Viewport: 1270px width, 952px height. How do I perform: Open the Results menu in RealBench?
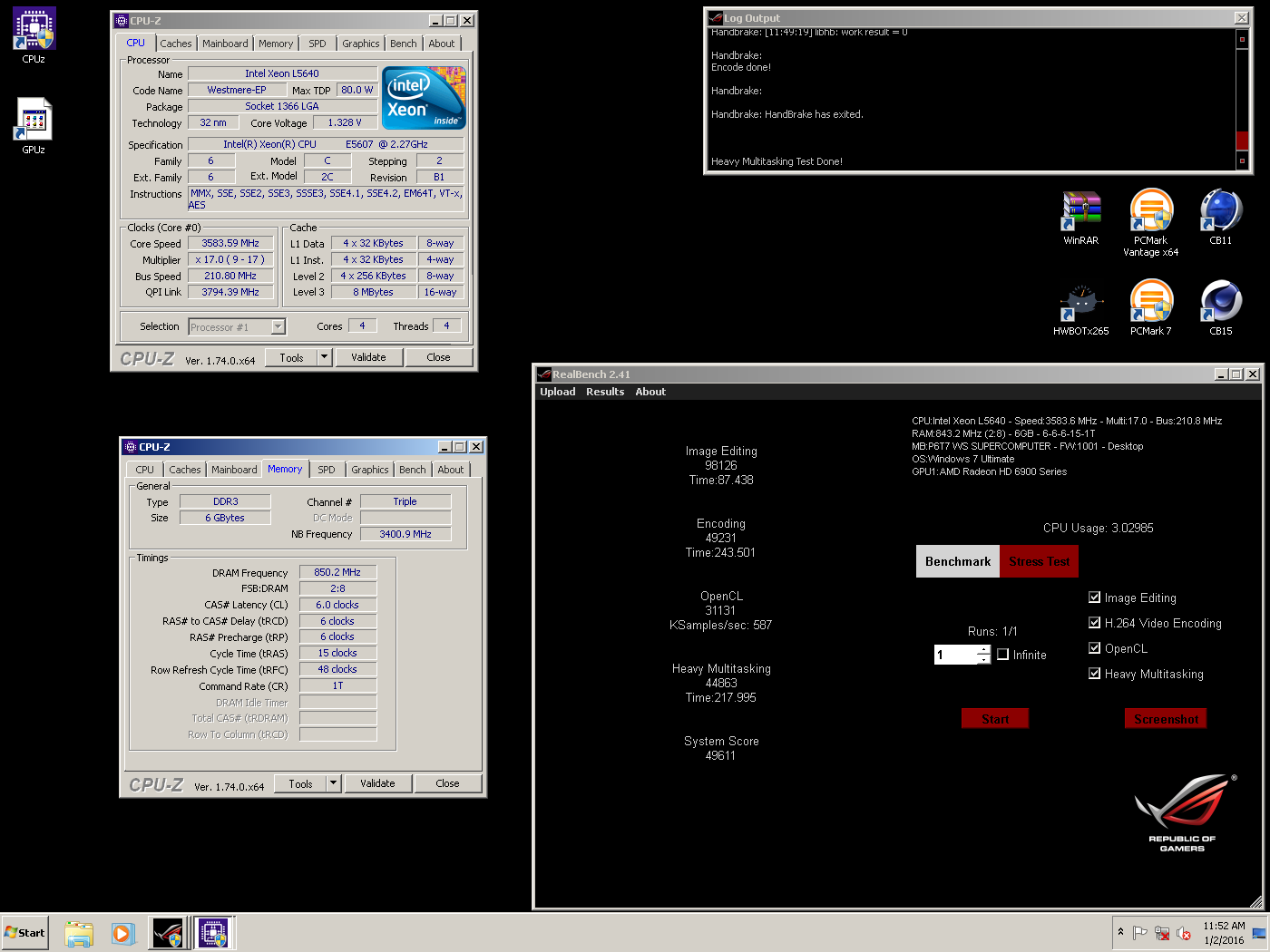[x=605, y=392]
